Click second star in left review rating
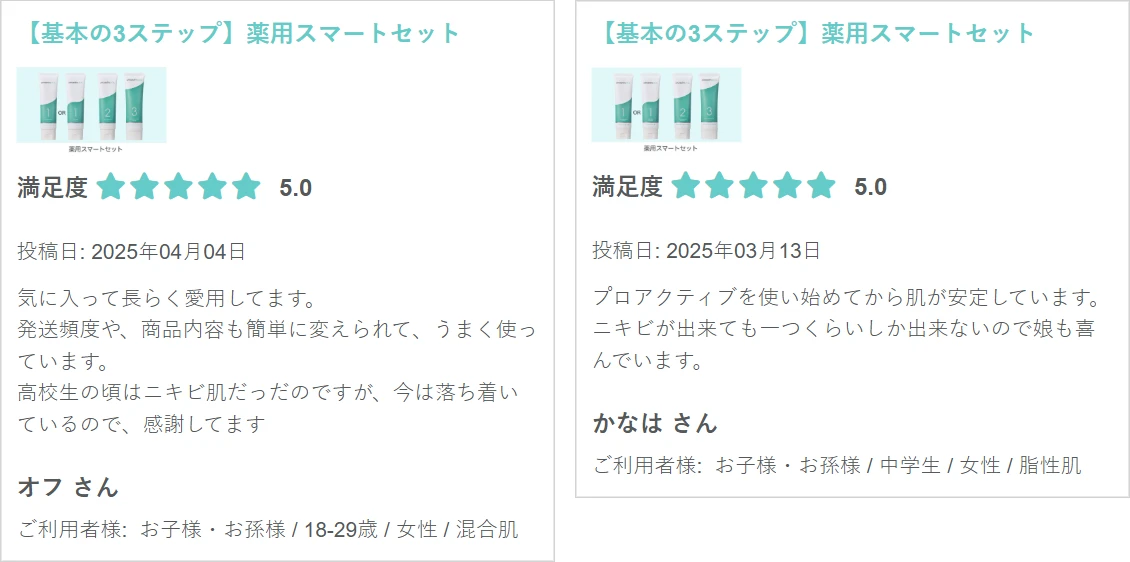 pos(145,187)
